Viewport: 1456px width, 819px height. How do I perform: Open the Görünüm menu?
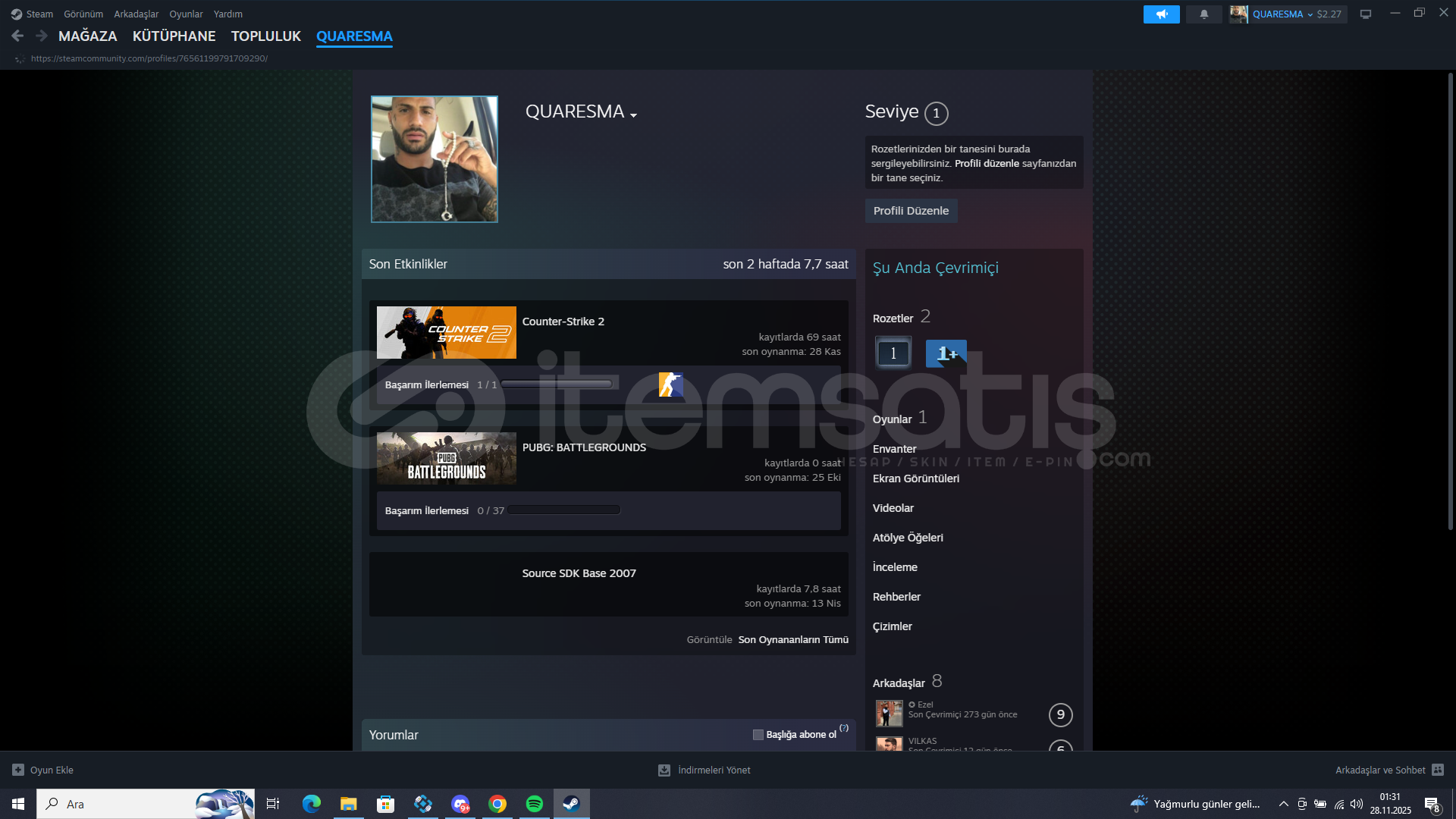tap(83, 14)
